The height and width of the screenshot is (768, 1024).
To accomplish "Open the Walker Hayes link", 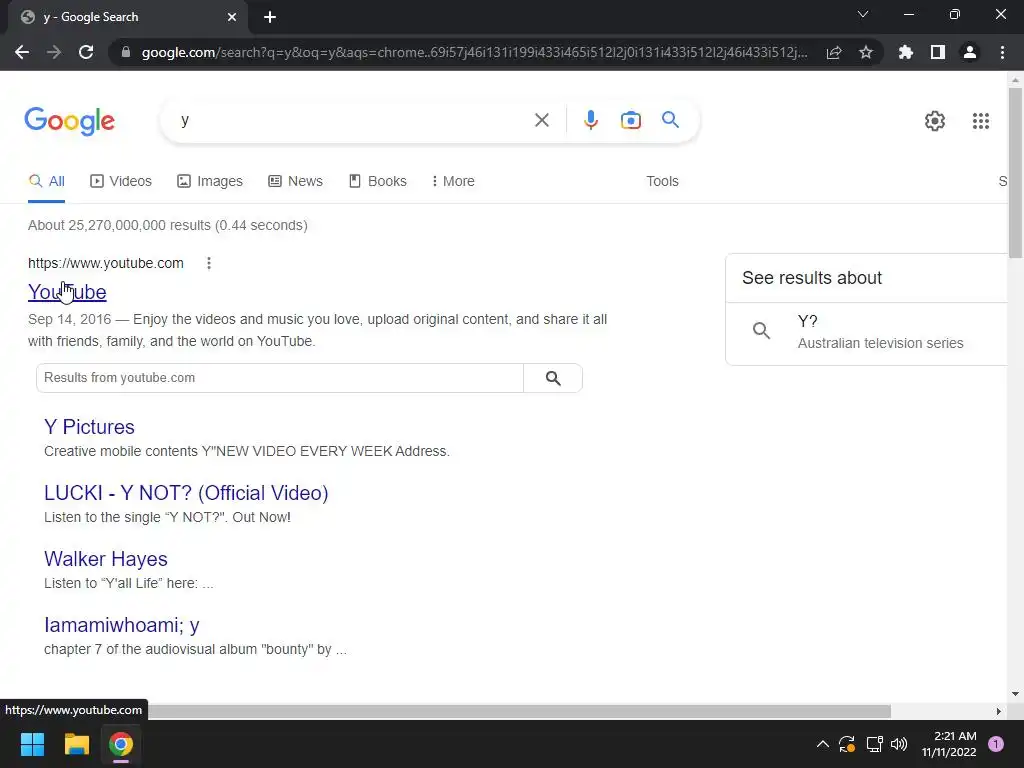I will [106, 559].
